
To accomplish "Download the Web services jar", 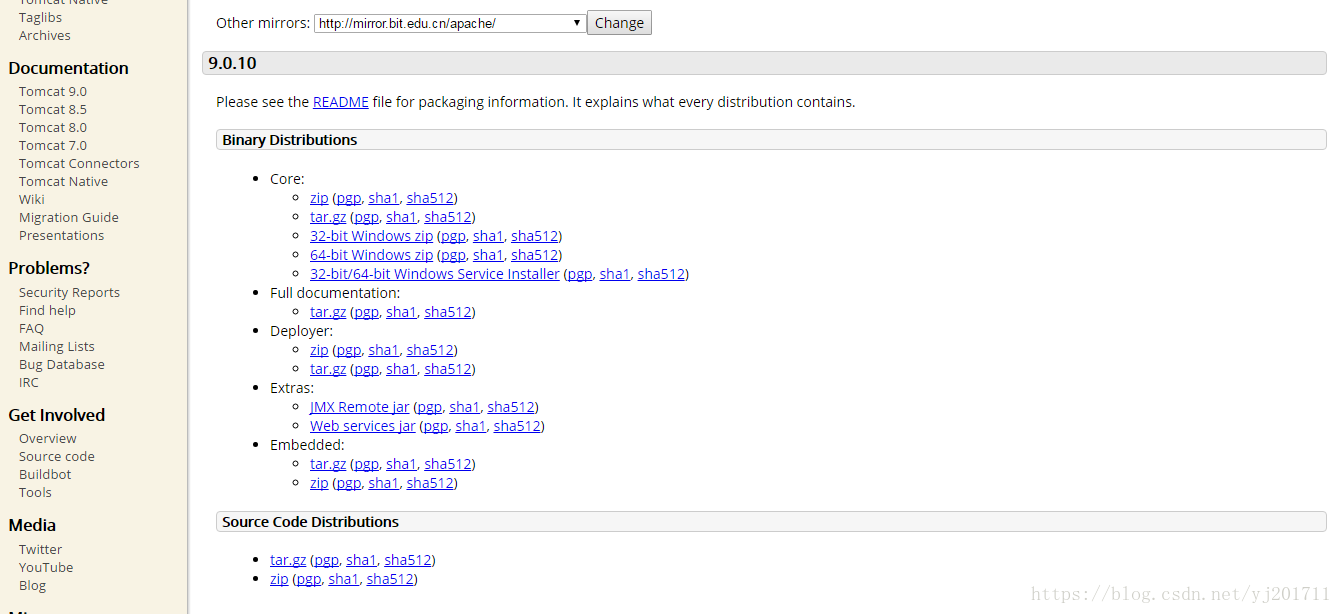I will click(363, 426).
